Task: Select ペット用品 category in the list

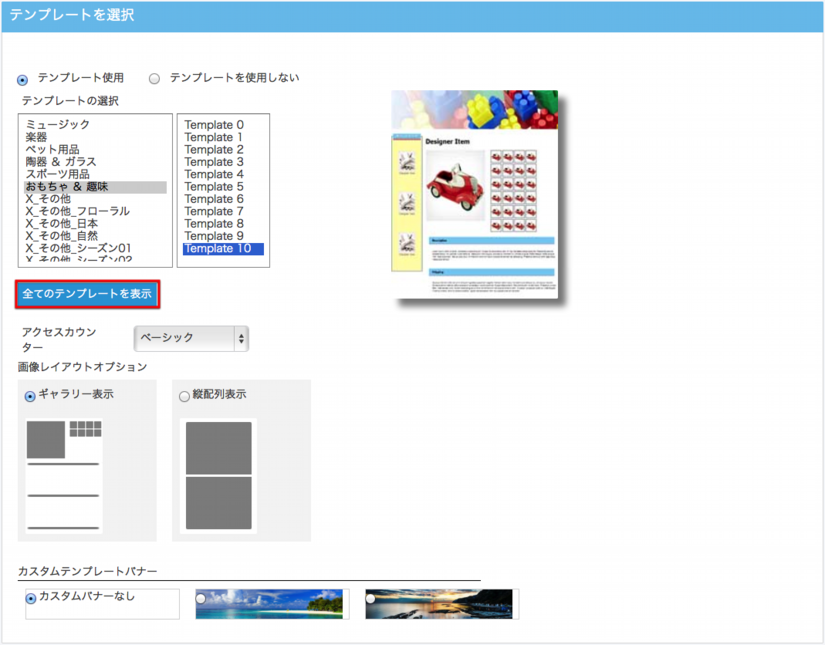Action: coord(53,150)
